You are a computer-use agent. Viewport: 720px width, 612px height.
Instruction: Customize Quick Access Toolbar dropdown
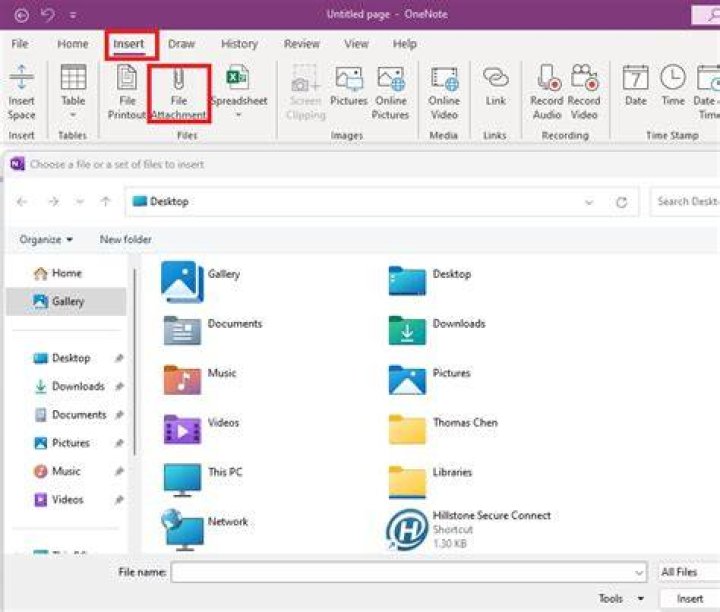(73, 15)
